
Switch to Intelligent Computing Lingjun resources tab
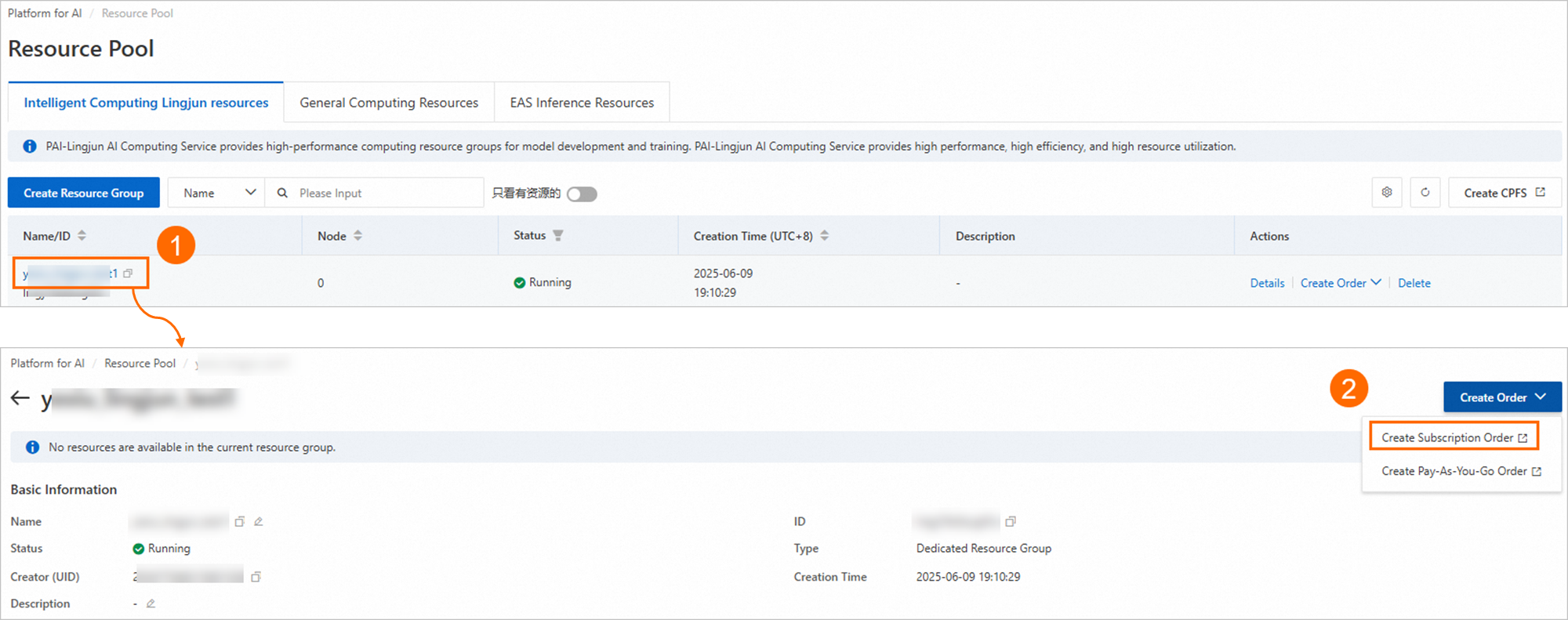146,103
